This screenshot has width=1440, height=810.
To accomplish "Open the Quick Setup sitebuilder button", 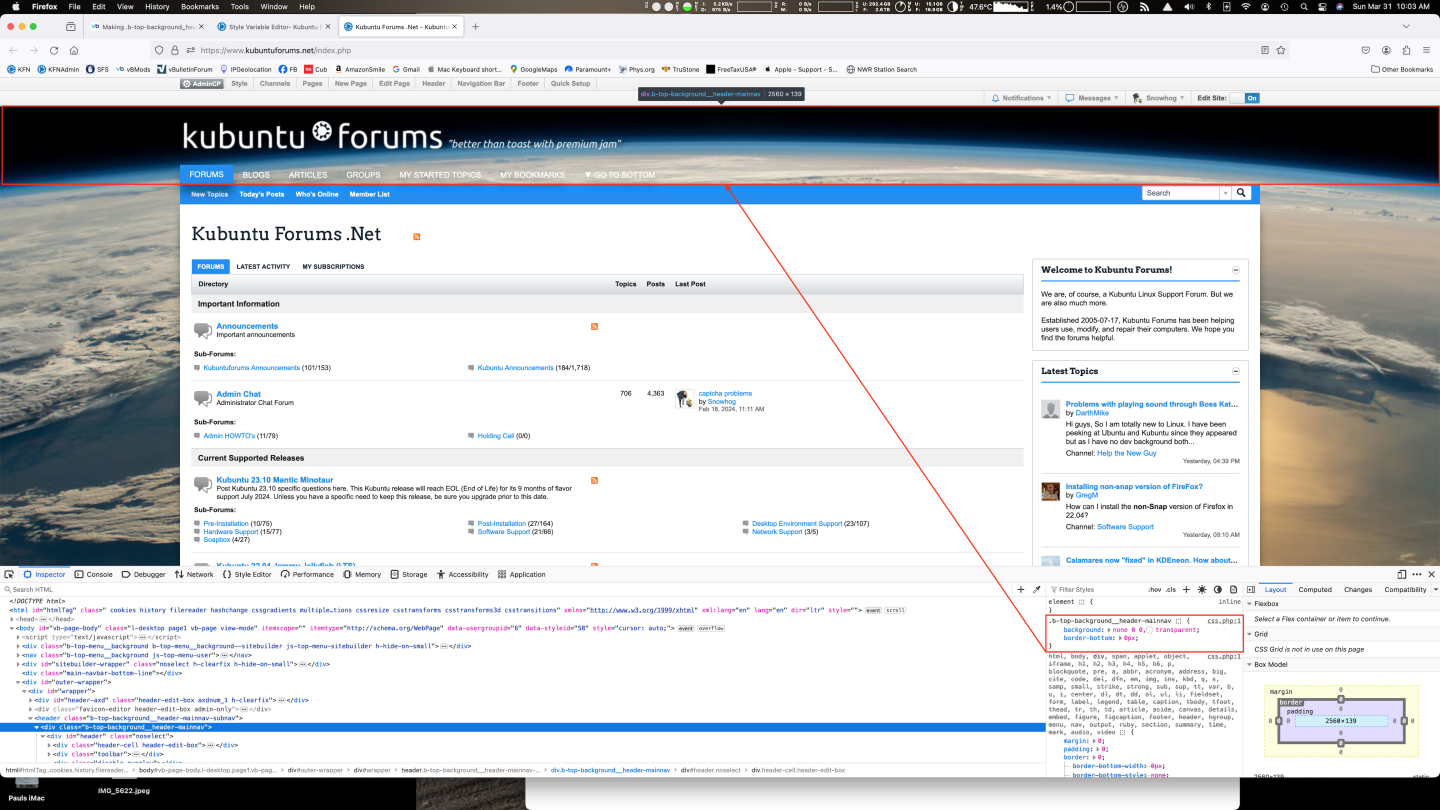I will pyautogui.click(x=571, y=84).
